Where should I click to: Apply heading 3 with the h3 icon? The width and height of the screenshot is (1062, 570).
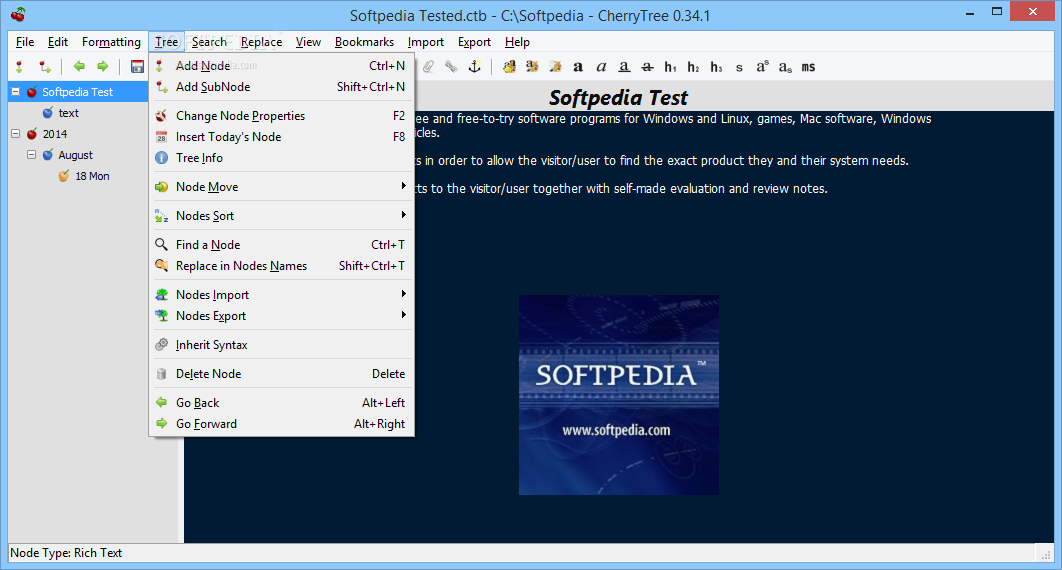(x=717, y=66)
